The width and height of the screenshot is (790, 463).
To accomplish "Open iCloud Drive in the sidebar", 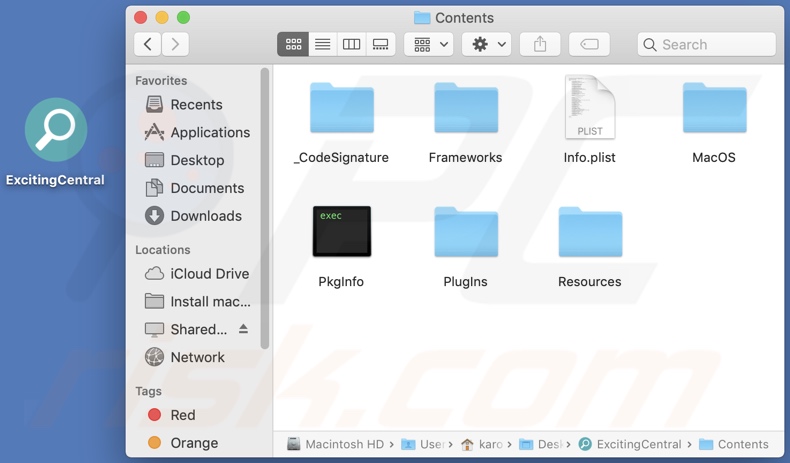I will coord(196,274).
